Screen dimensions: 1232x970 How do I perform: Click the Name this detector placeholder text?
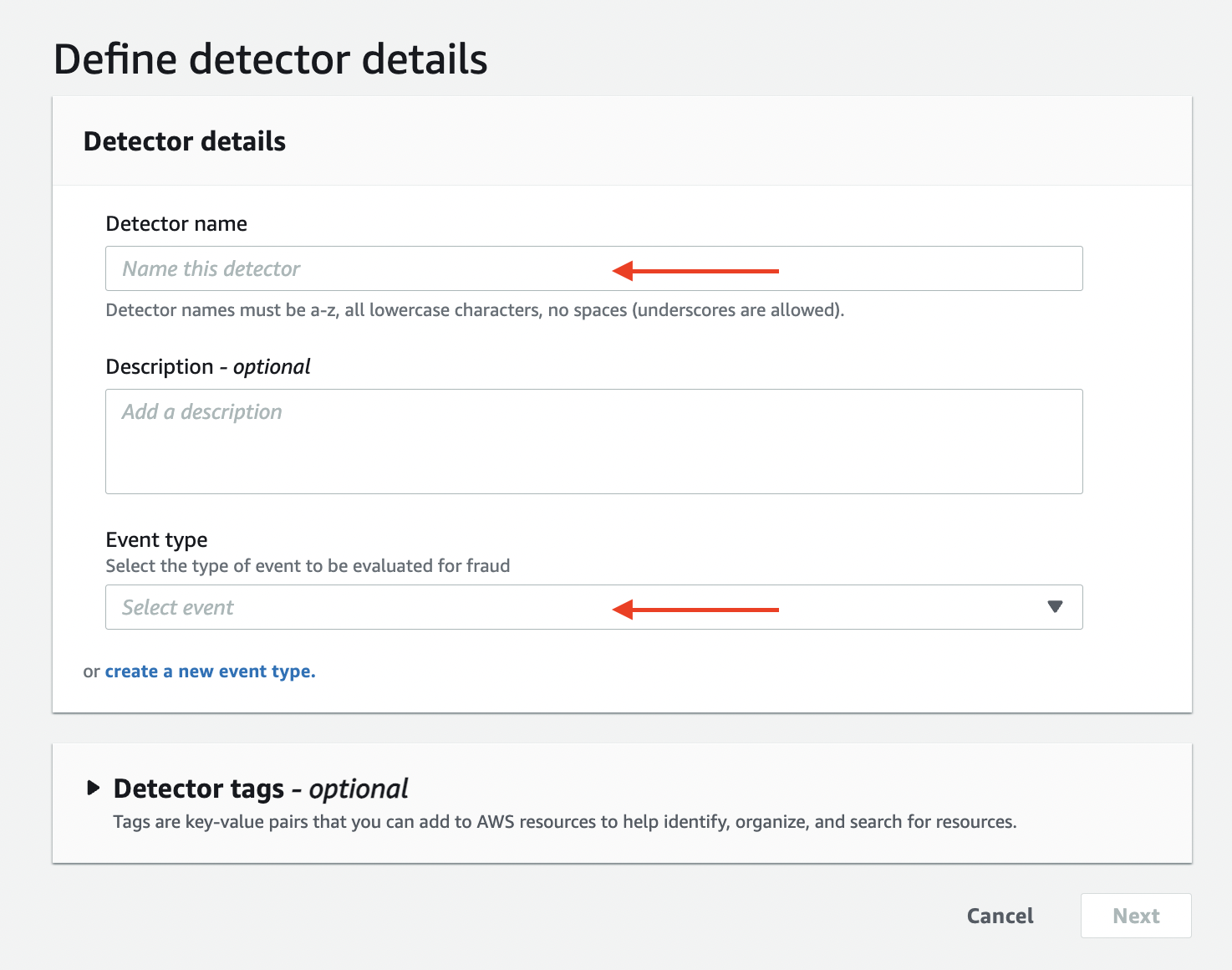[x=211, y=268]
